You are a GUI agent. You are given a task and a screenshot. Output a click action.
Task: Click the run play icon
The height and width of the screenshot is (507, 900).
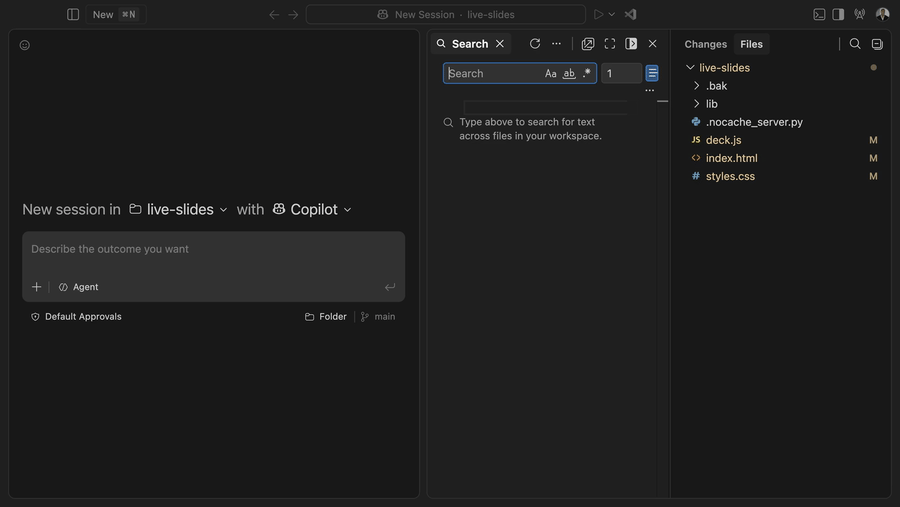coord(598,14)
